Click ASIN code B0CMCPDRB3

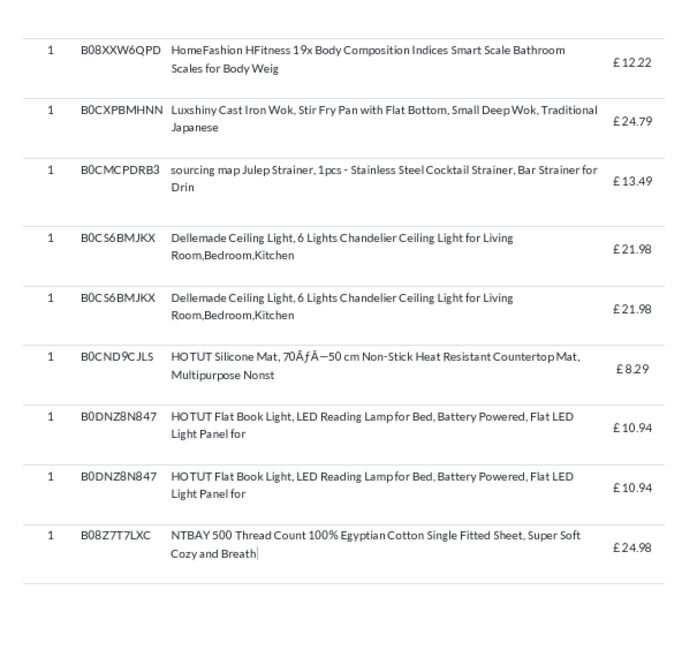pyautogui.click(x=120, y=170)
